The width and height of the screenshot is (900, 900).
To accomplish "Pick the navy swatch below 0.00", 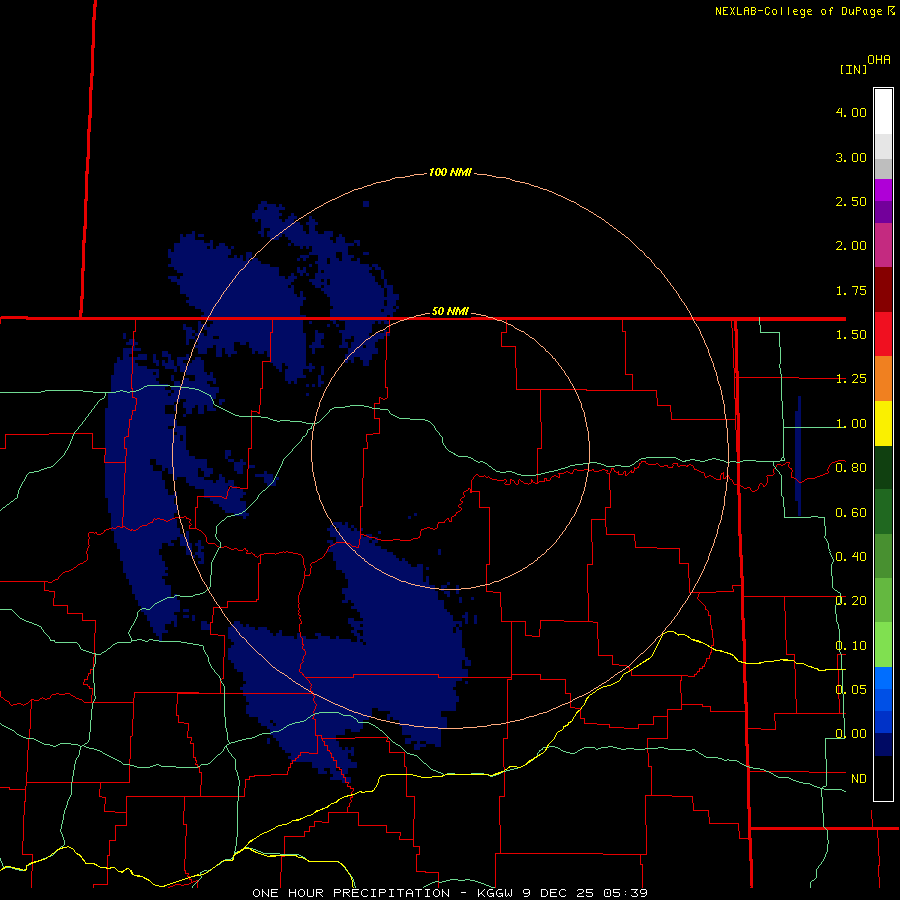I will click(883, 744).
